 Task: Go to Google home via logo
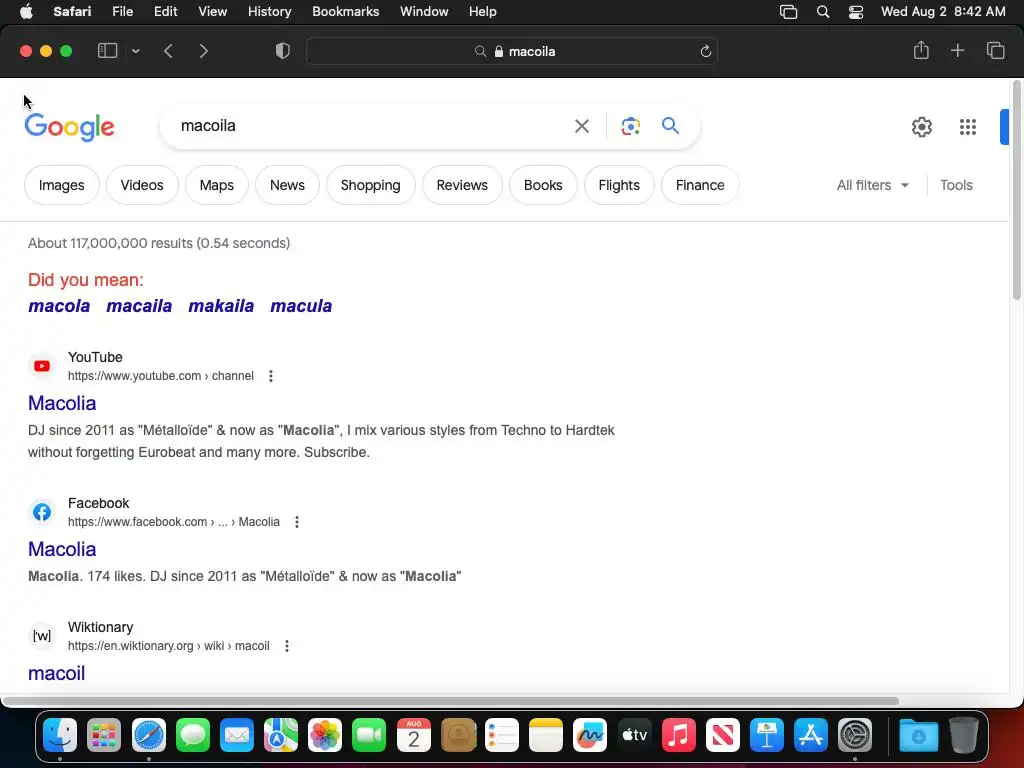click(69, 127)
